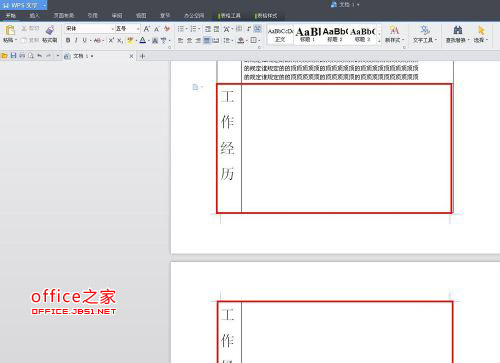
Task: Toggle bold formatting
Action: click(x=68, y=40)
